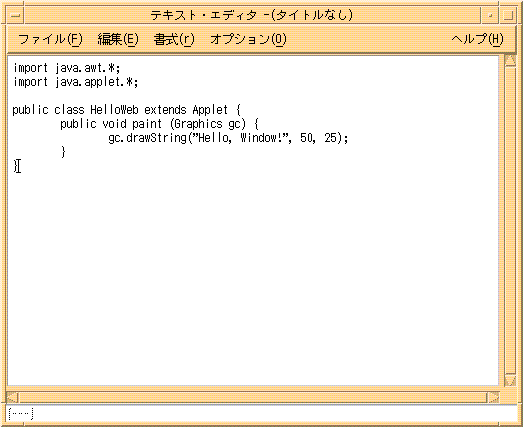Click the maximize window button

[x=508, y=15]
